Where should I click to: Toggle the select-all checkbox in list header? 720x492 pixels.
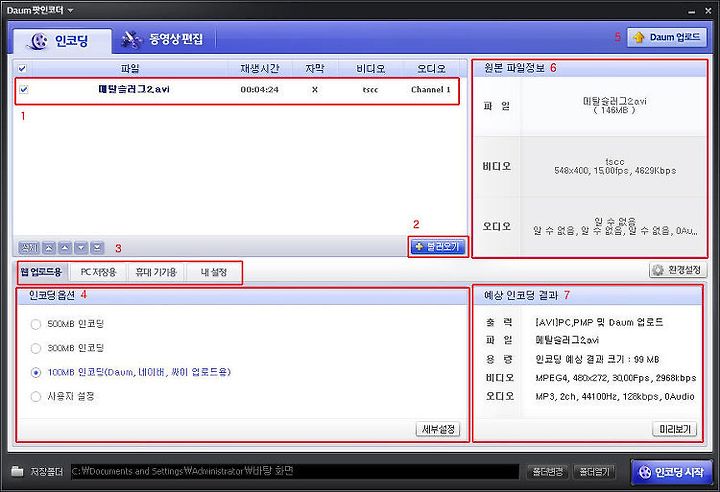click(22, 69)
